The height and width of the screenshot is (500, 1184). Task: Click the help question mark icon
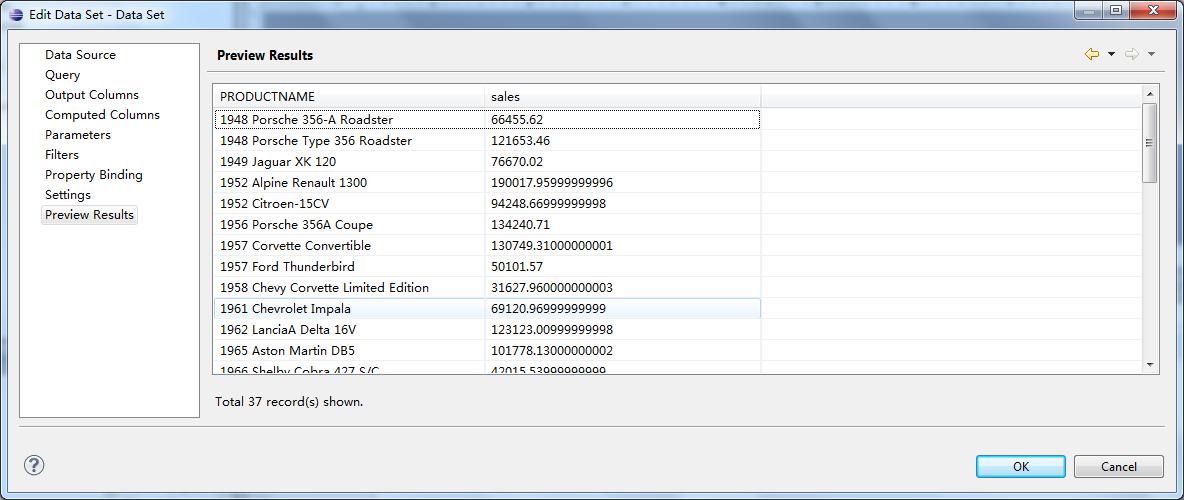pyautogui.click(x=35, y=465)
